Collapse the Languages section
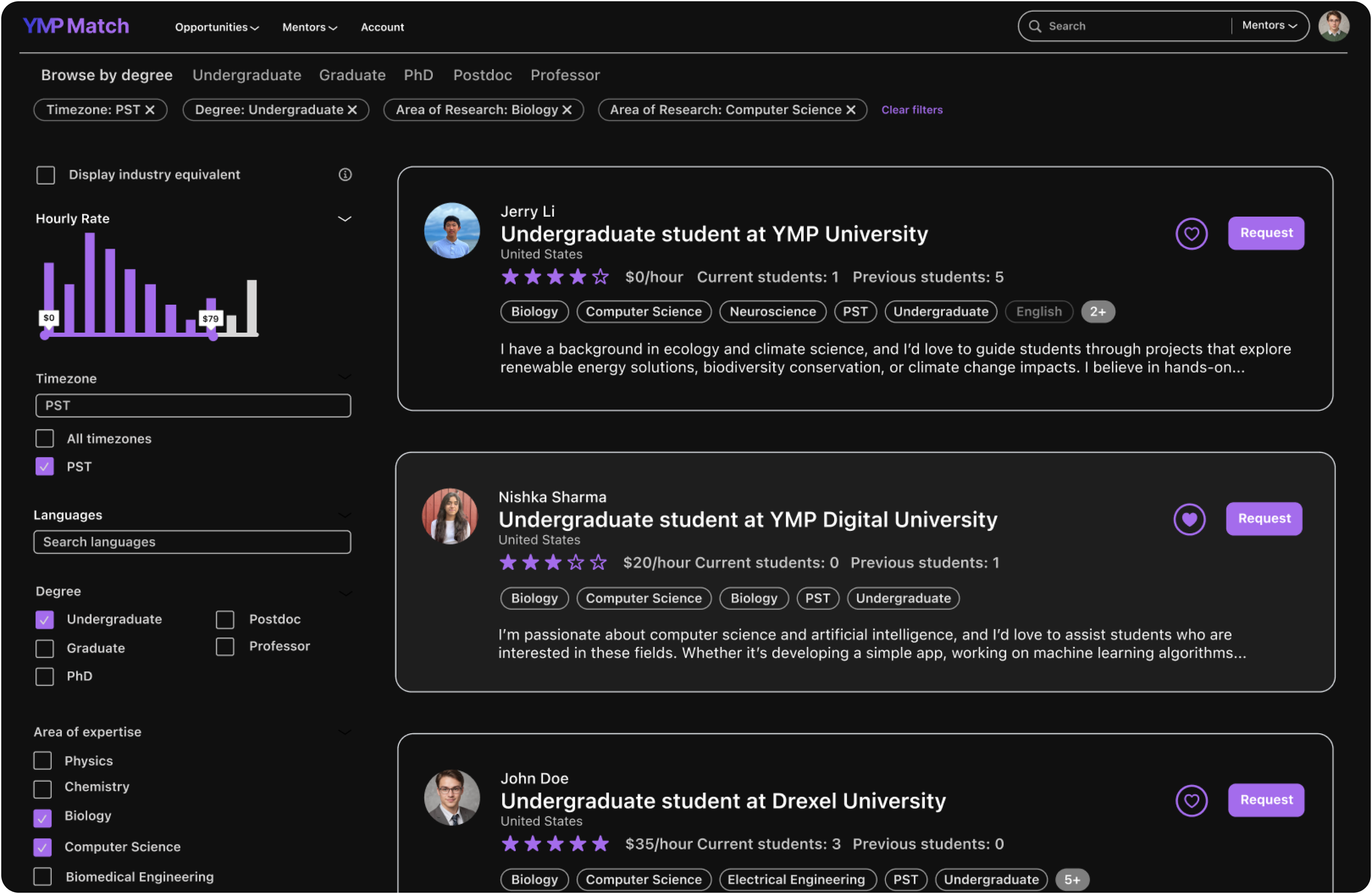1372x894 pixels. pos(344,515)
